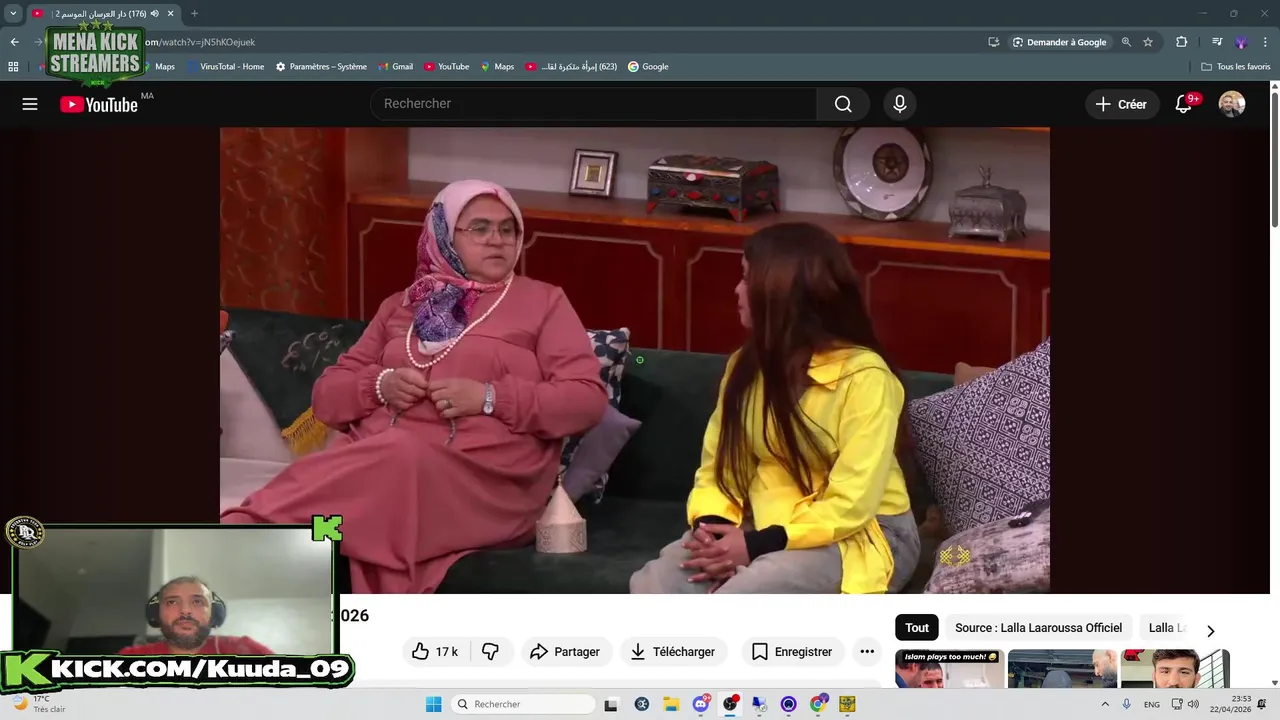Open the YouTube guide hamburger menu

(x=30, y=104)
